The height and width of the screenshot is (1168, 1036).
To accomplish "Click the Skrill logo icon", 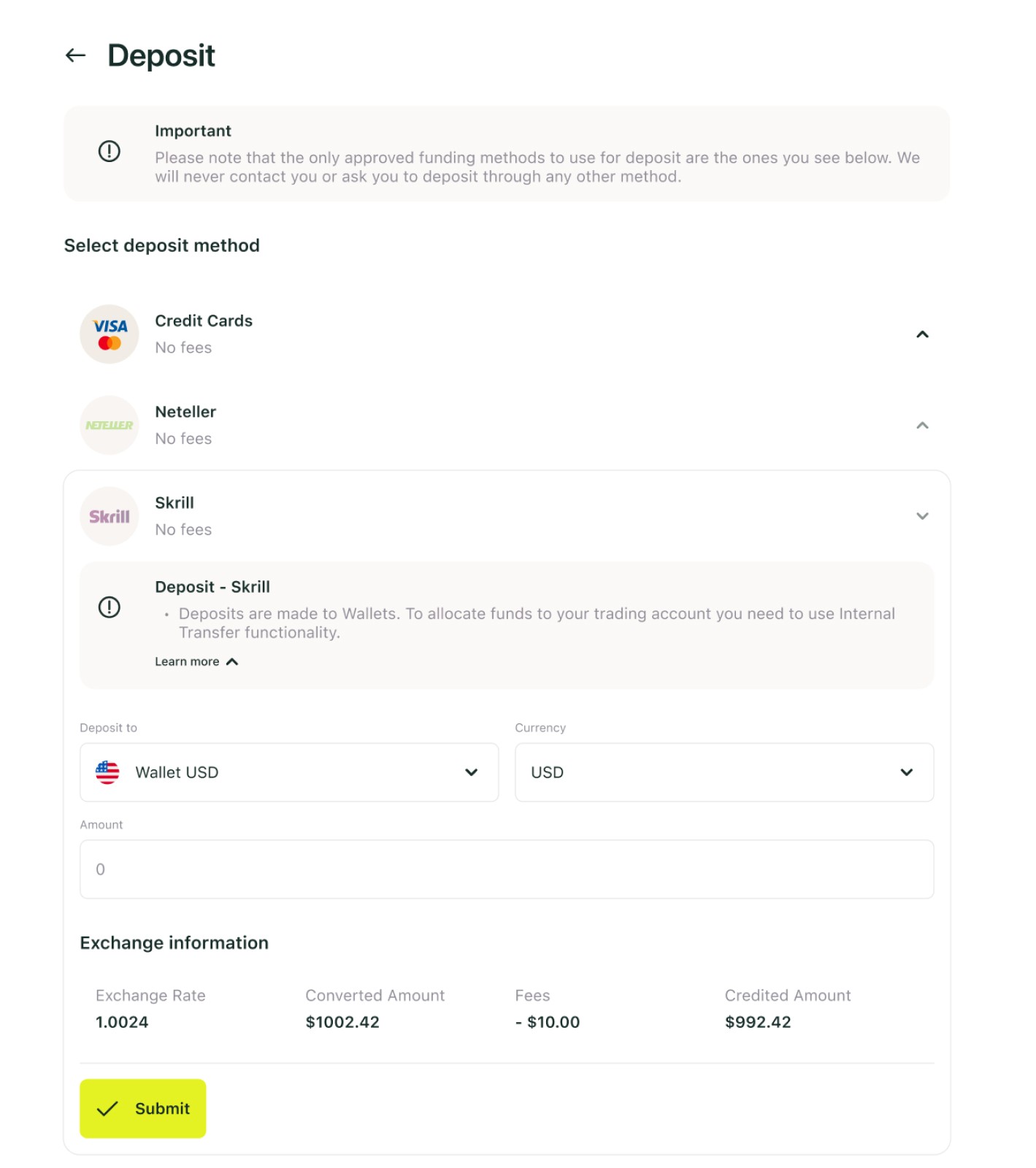I will click(x=110, y=517).
